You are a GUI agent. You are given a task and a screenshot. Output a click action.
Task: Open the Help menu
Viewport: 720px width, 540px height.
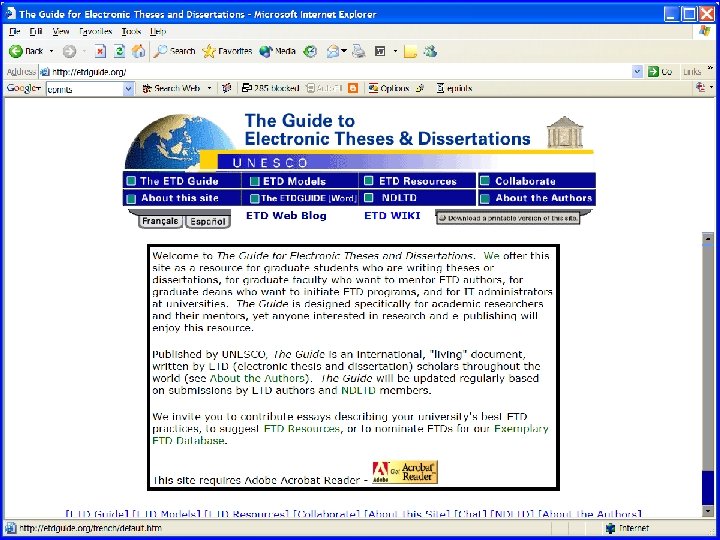[158, 32]
